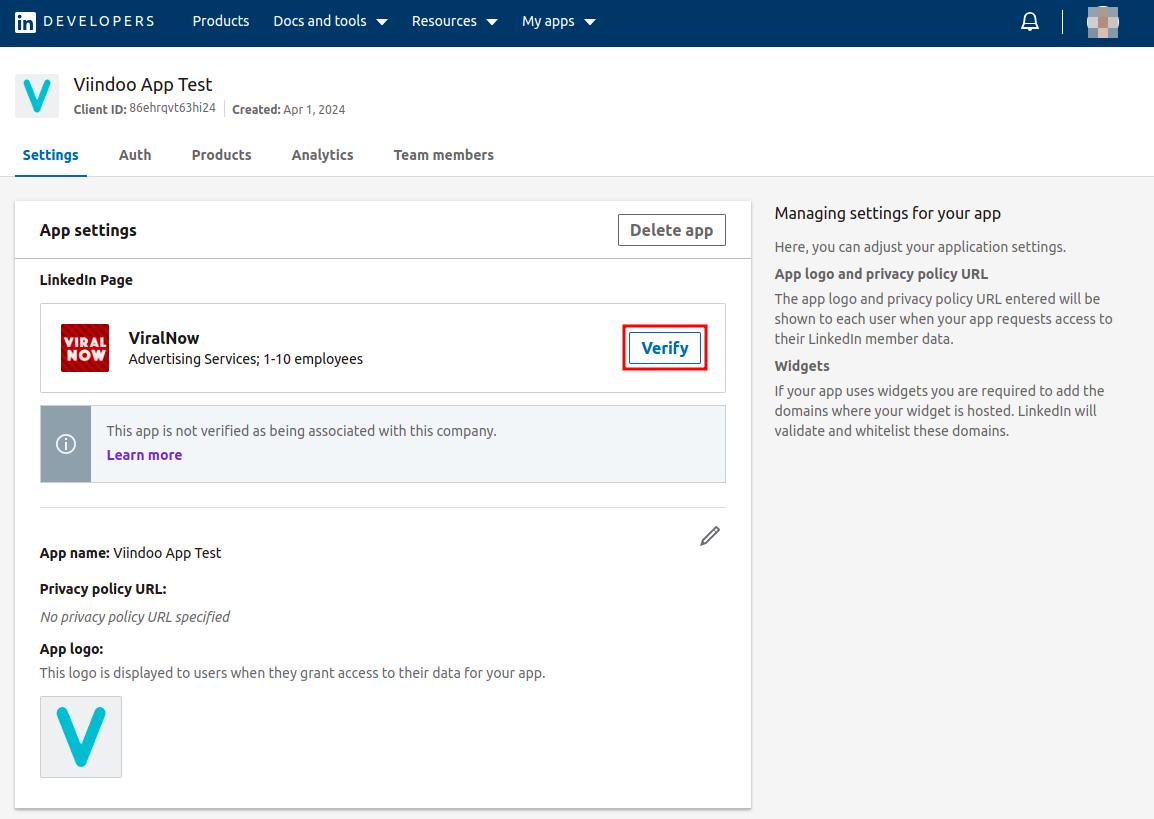Viewport: 1154px width, 819px height.
Task: Click 'Managing settings for your app' heading
Action: click(888, 213)
